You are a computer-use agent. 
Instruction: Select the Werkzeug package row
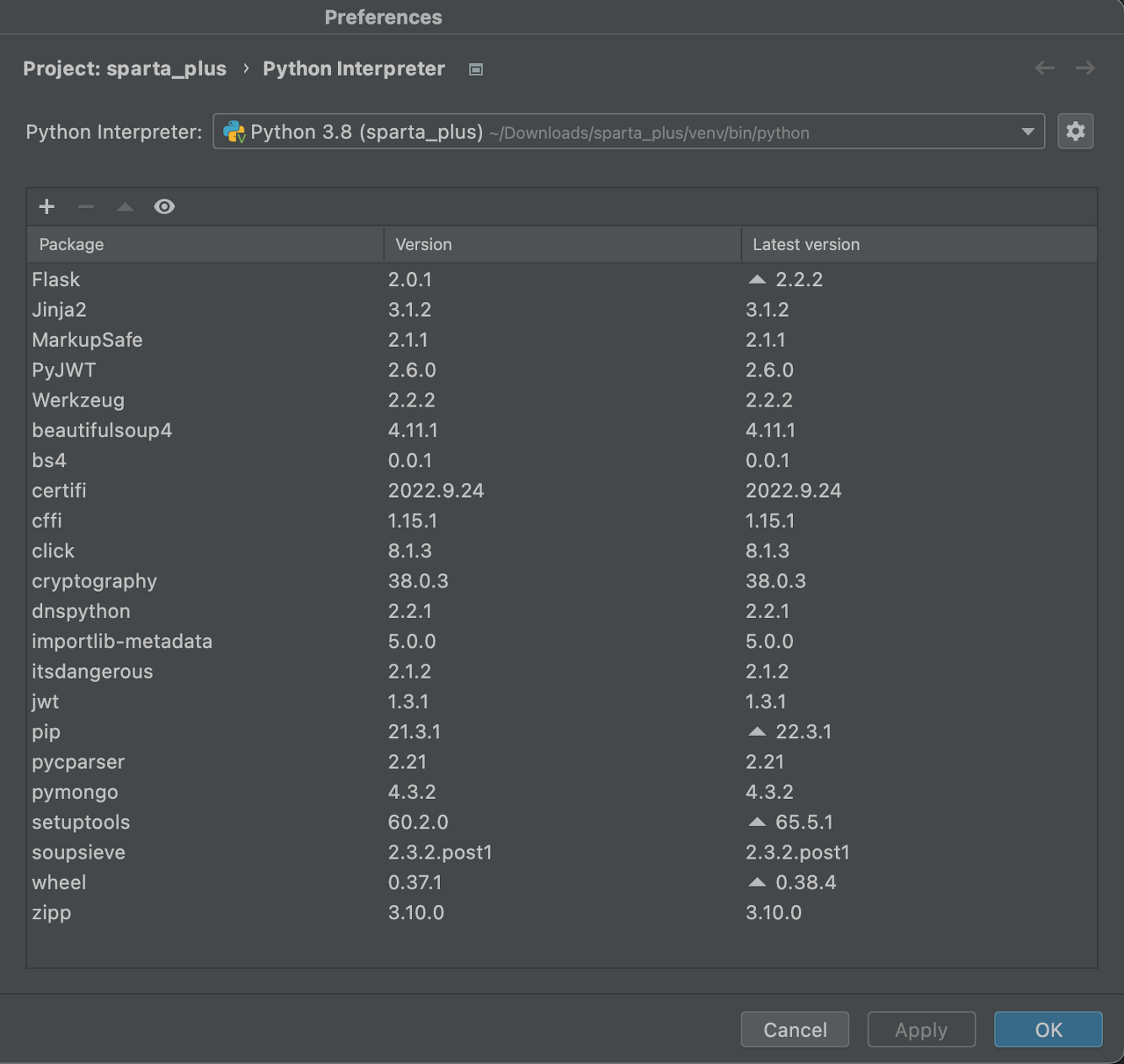coord(562,400)
